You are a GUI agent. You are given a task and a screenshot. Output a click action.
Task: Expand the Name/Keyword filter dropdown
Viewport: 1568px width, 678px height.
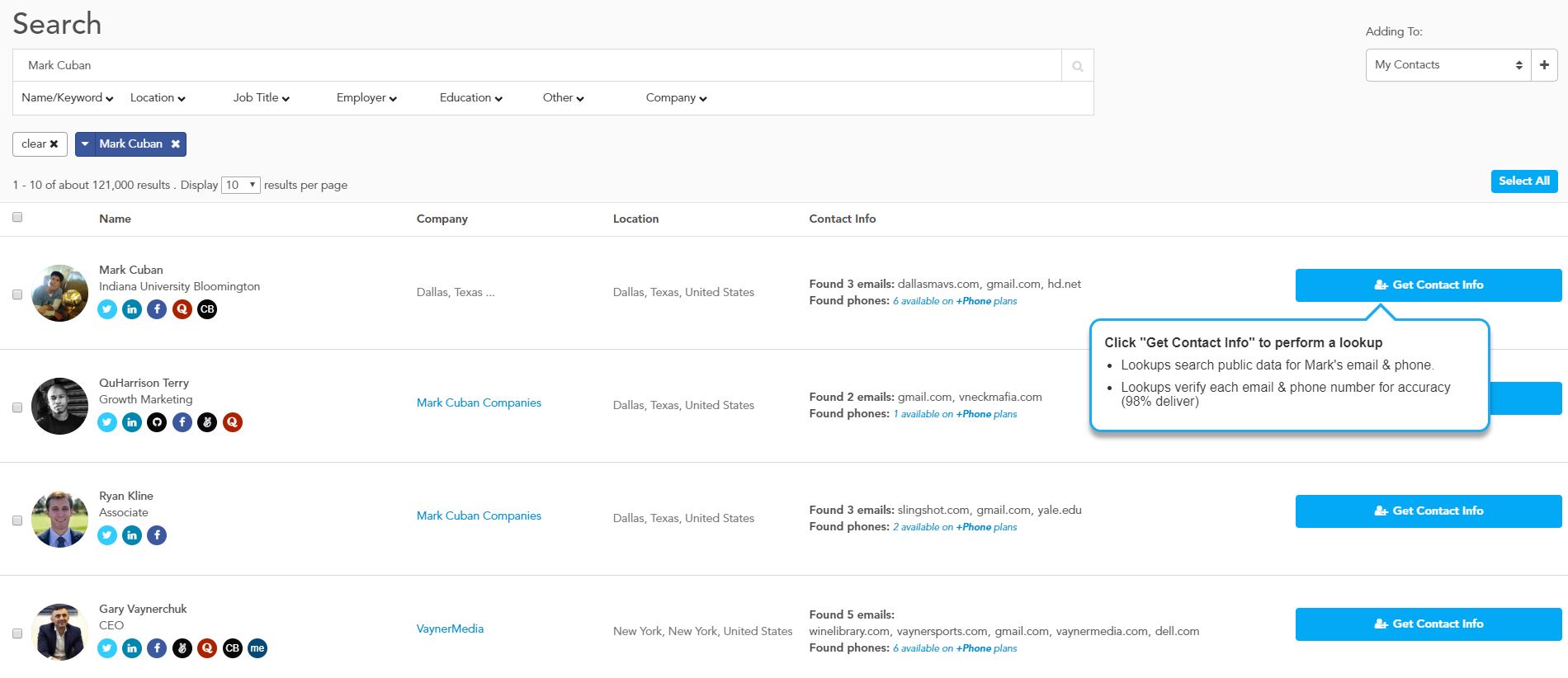pos(67,97)
